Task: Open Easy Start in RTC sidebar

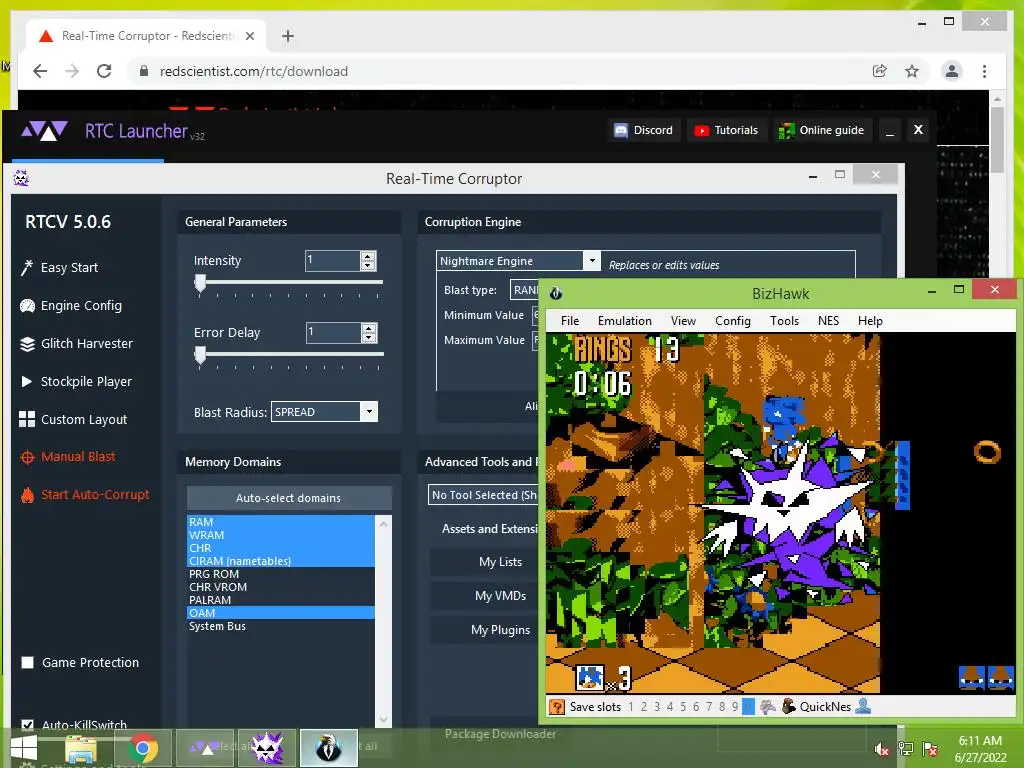Action: tap(59, 268)
